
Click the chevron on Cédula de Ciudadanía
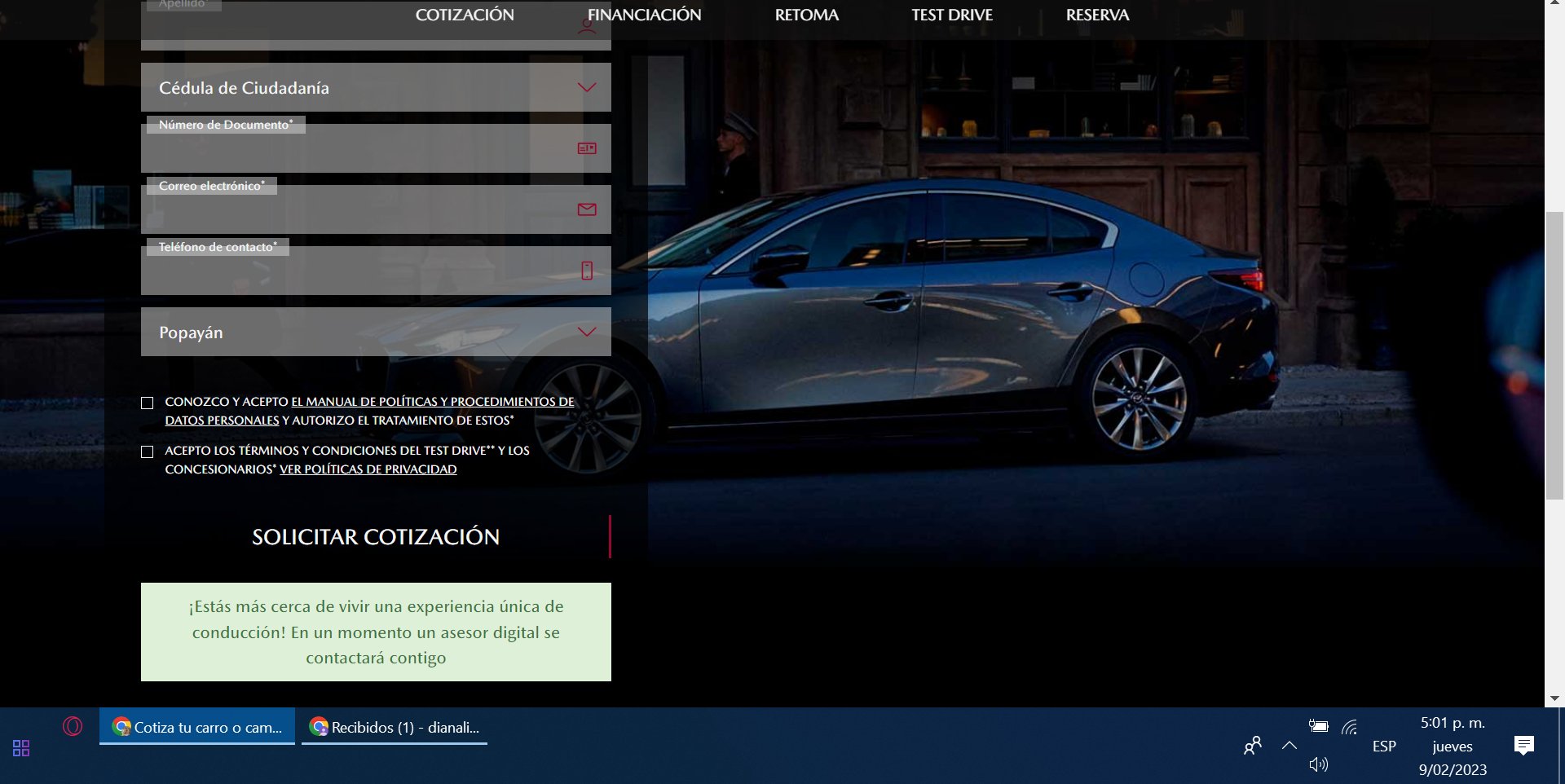click(x=587, y=87)
